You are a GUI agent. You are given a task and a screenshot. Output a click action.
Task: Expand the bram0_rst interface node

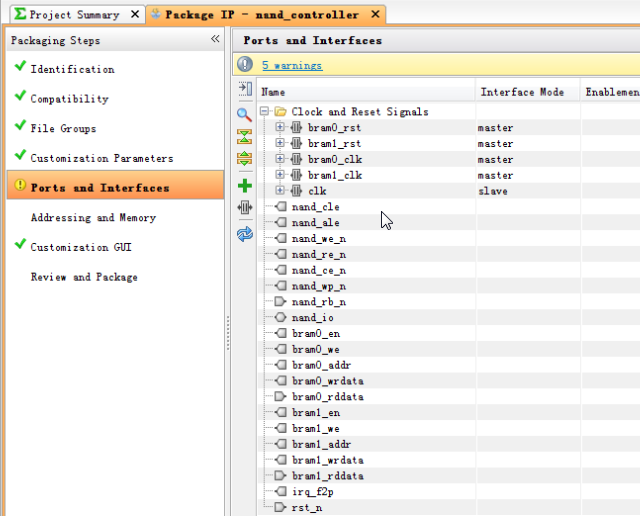point(280,127)
